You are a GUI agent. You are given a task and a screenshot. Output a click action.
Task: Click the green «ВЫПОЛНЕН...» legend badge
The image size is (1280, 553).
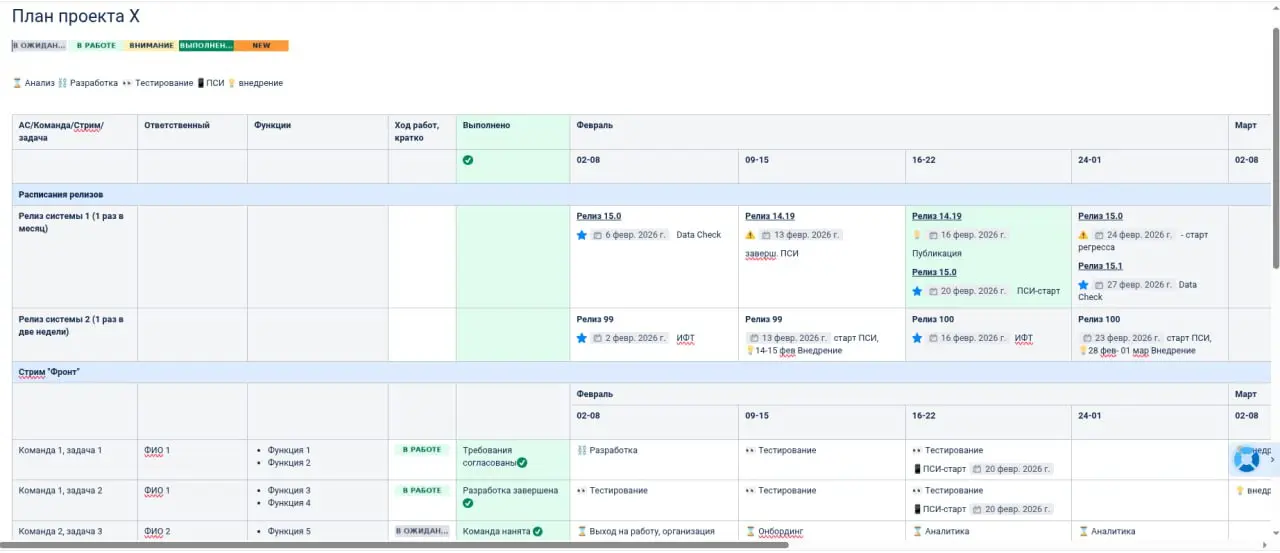[x=206, y=46]
